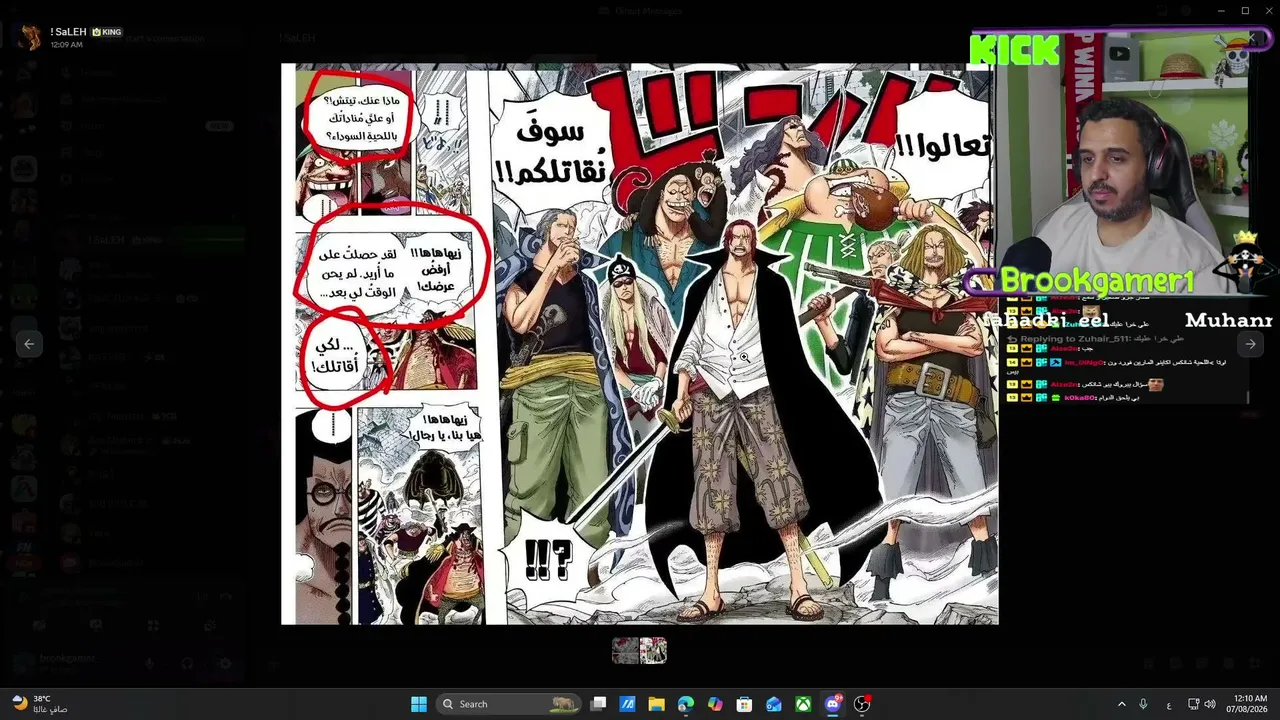Image resolution: width=1280 pixels, height=720 pixels.
Task: Click the microphone icon in the system tray
Action: (1143, 704)
